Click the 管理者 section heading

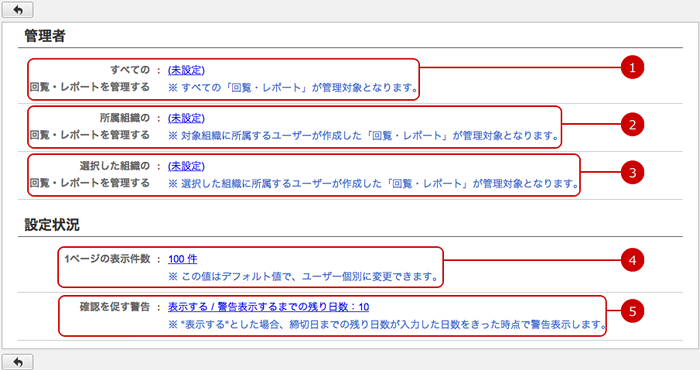[45, 36]
